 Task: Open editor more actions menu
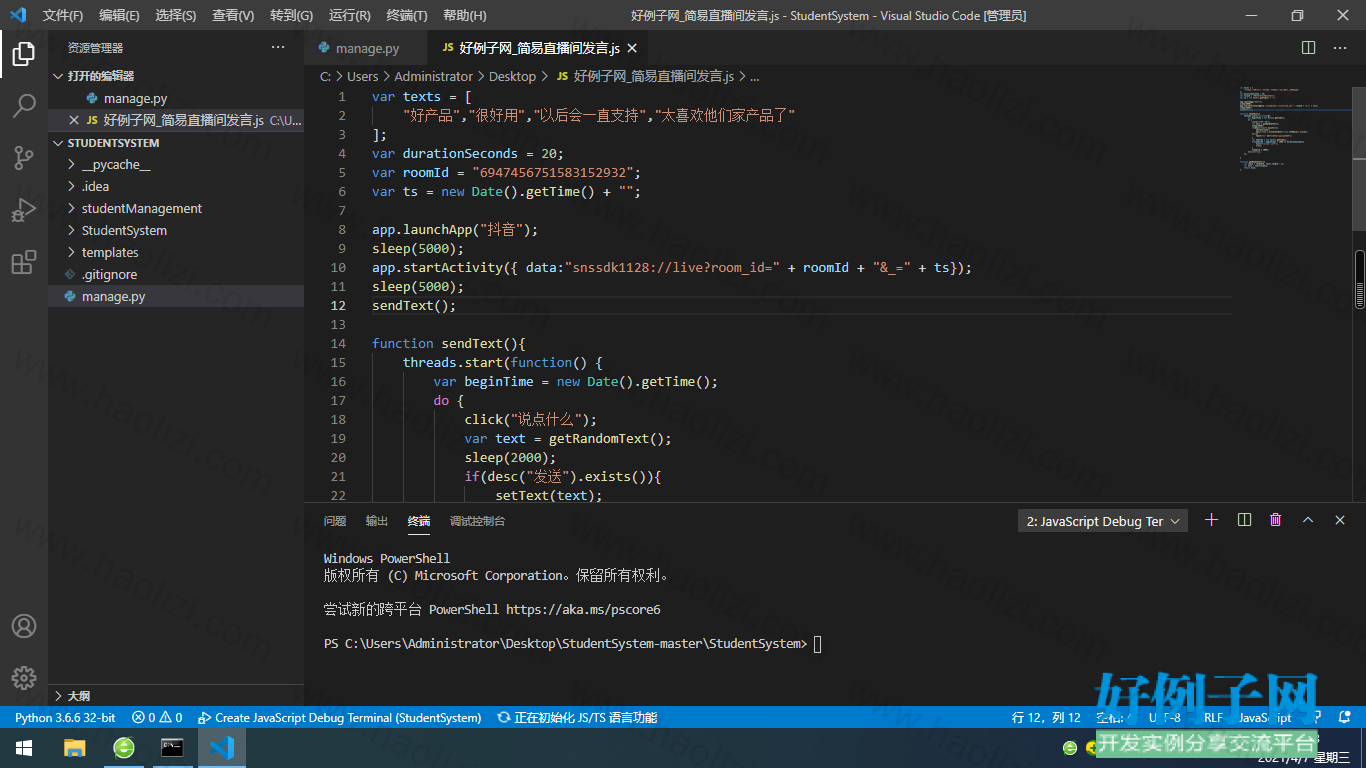click(1340, 48)
